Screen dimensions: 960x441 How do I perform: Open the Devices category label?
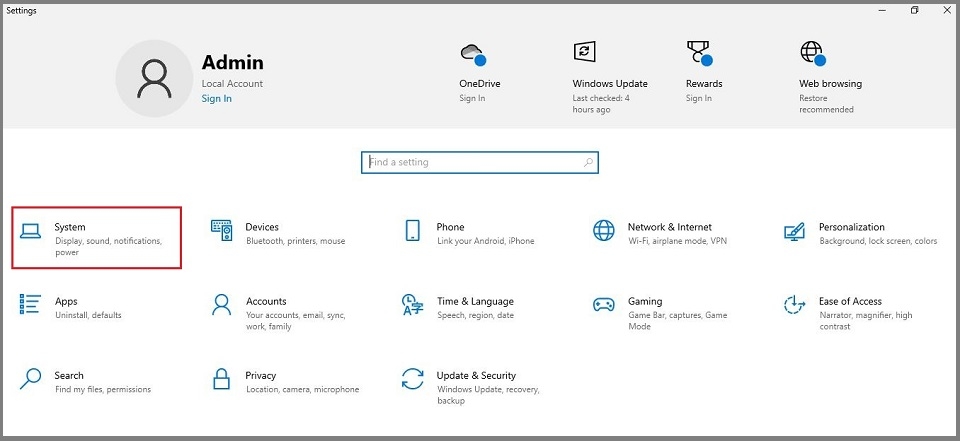click(x=262, y=227)
